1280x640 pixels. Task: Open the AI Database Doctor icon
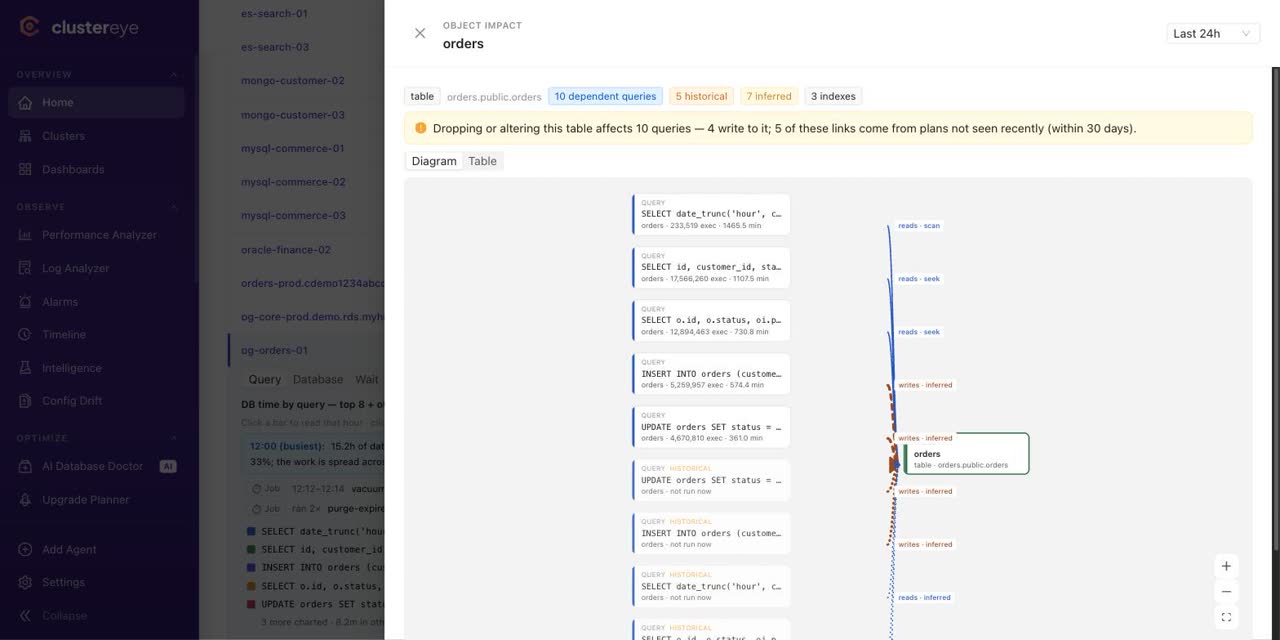pos(25,466)
